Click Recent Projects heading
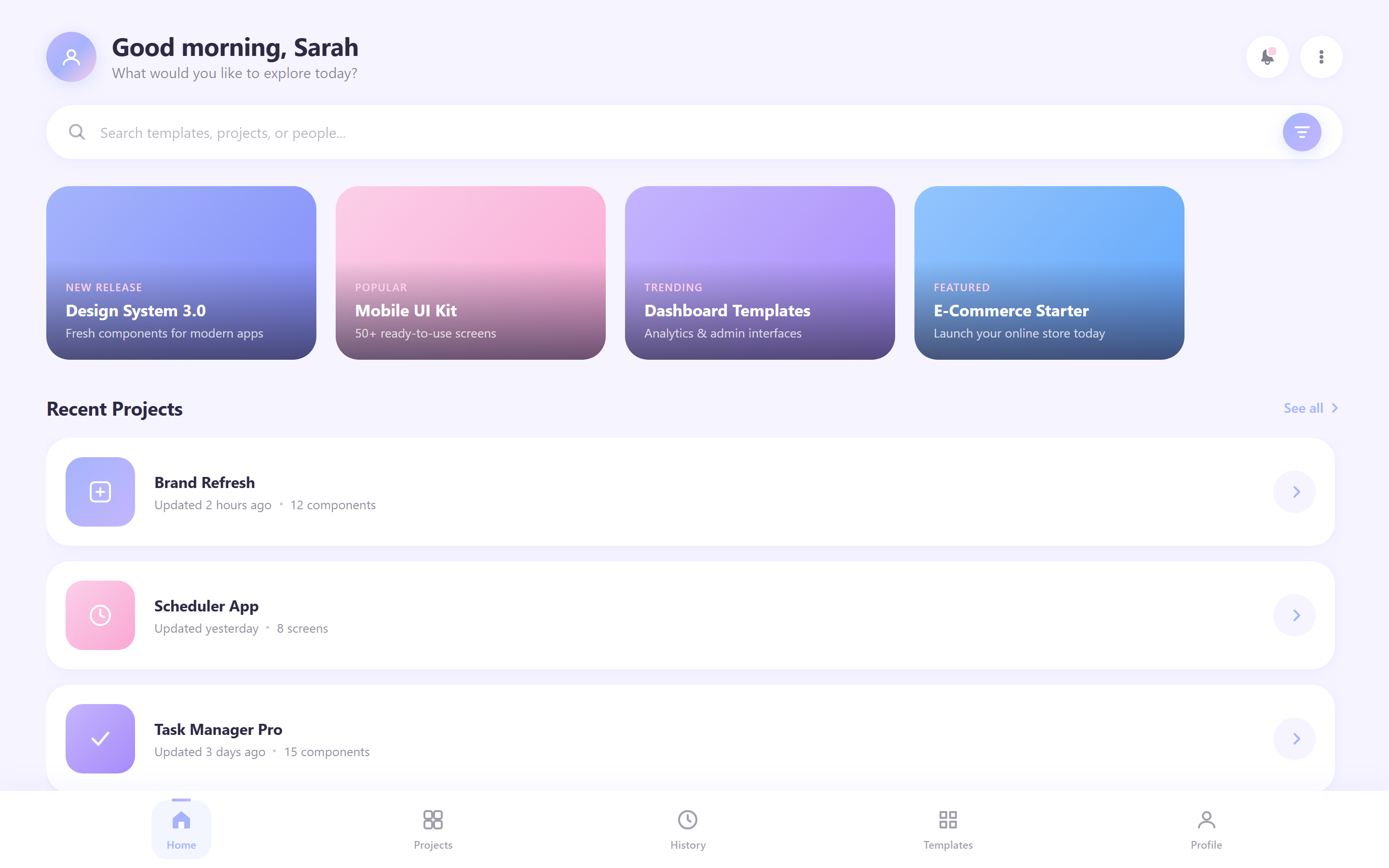The image size is (1389, 868). pos(115,409)
